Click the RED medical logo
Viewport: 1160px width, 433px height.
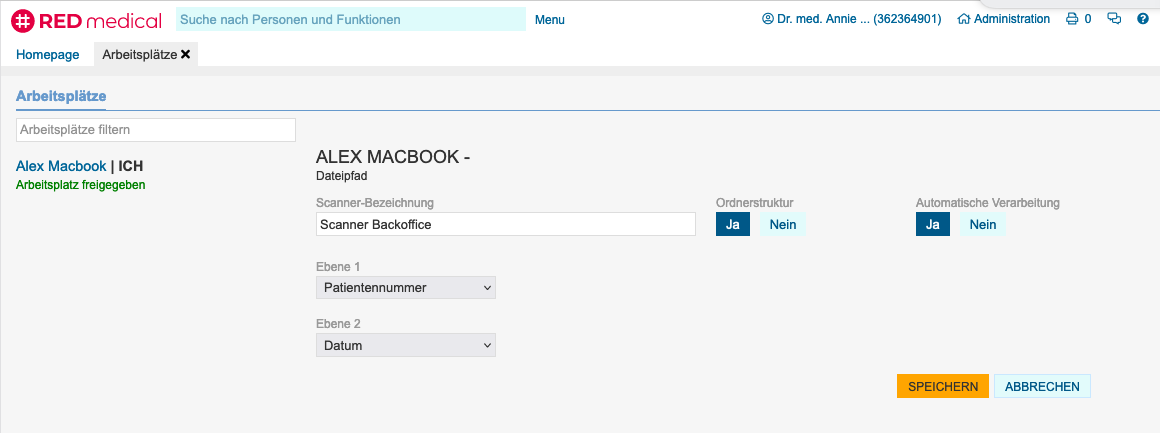point(86,19)
